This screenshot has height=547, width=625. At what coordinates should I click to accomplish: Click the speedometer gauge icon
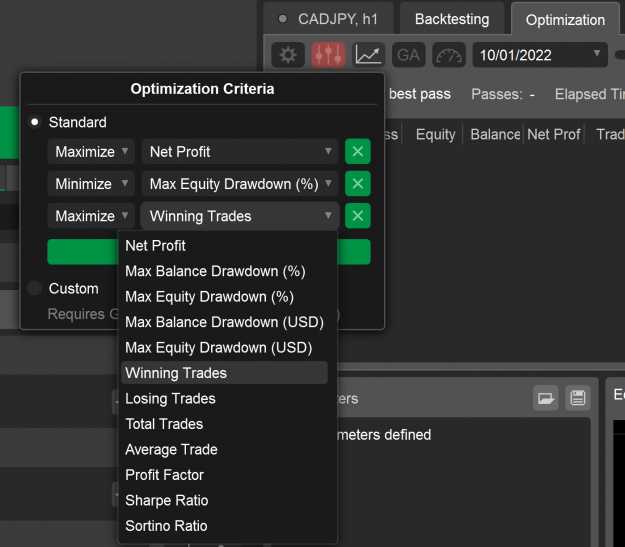(449, 55)
